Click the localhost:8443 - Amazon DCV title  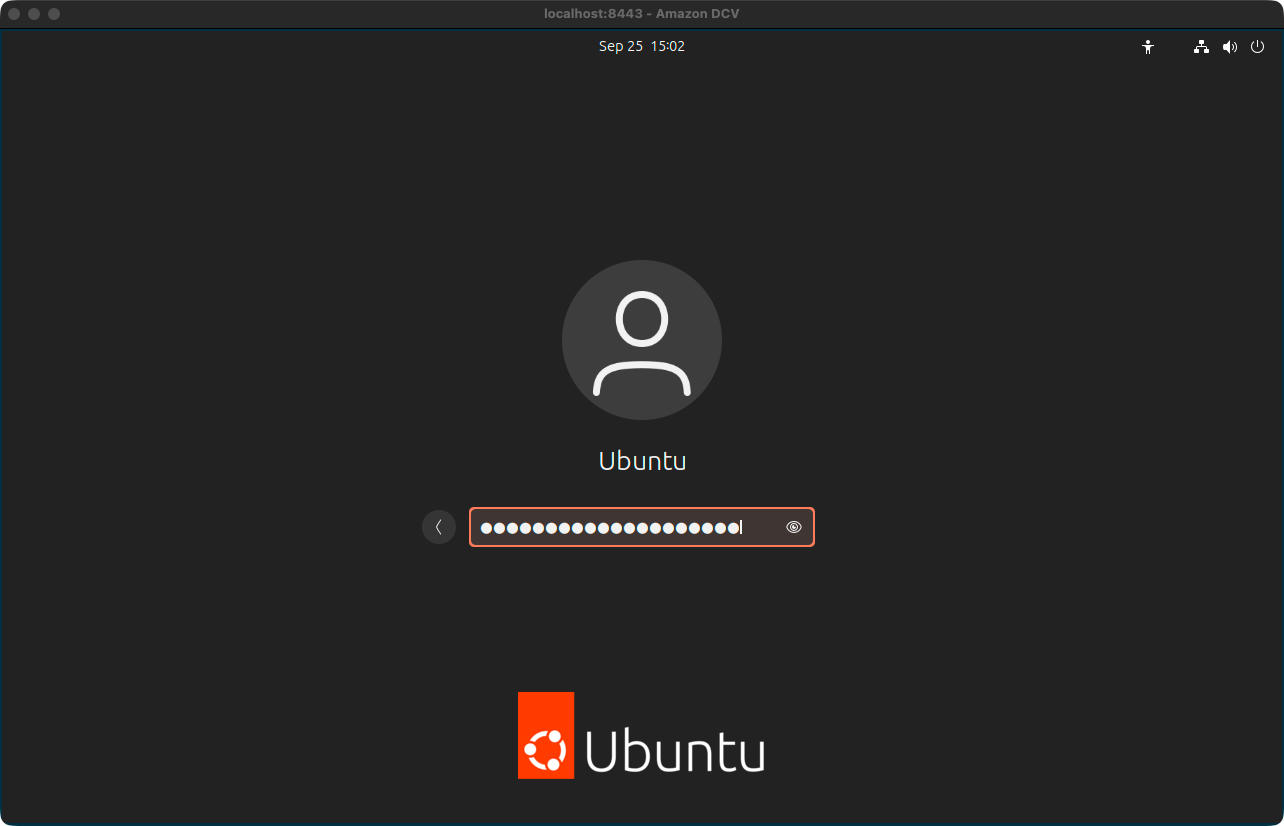click(x=641, y=14)
